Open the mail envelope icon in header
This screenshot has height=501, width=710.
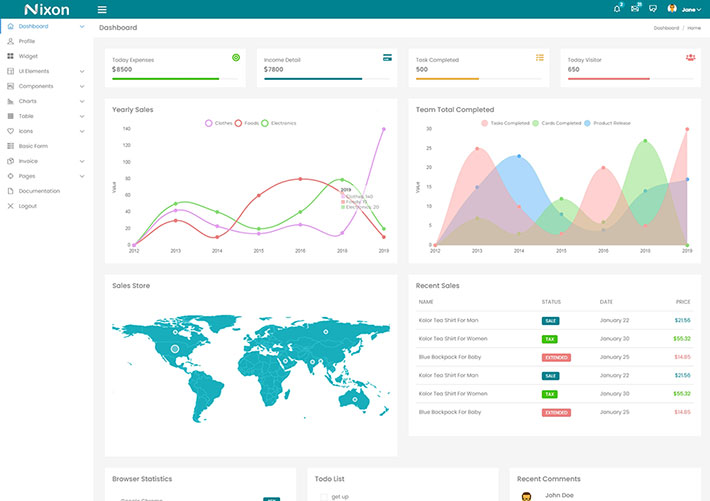click(x=635, y=9)
